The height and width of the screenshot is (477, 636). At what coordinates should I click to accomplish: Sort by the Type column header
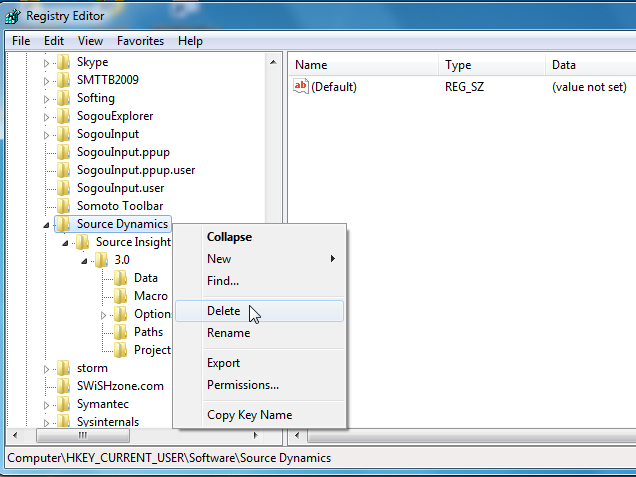click(492, 65)
